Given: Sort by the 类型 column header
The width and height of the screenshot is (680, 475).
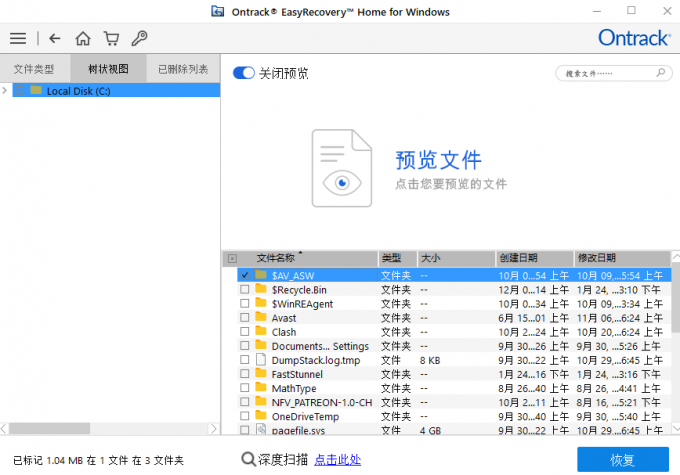Looking at the screenshot, I should click(397, 258).
